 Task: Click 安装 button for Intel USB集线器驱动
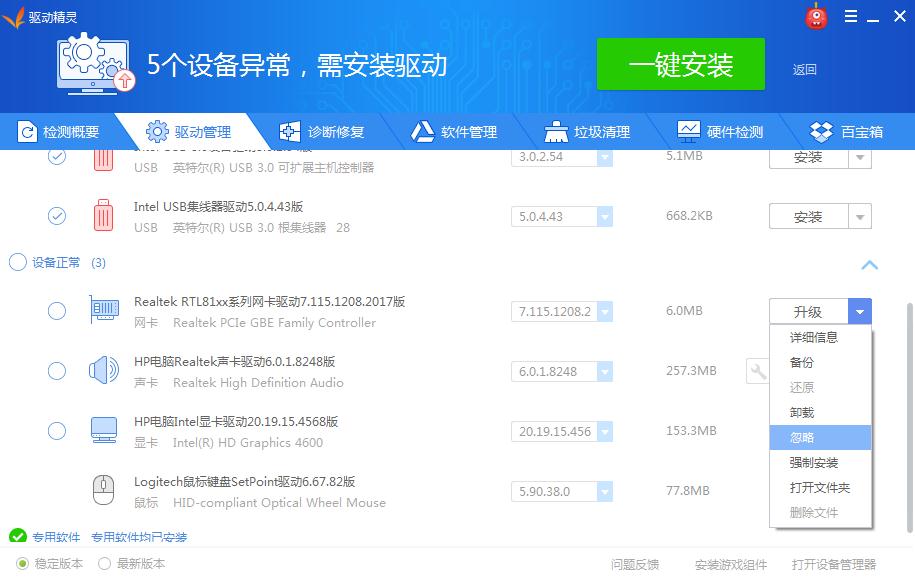coord(808,216)
